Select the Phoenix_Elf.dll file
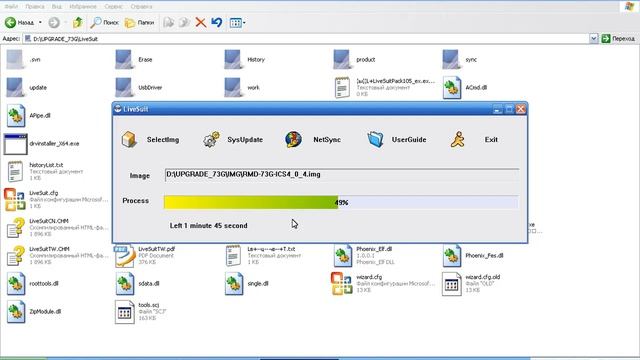Screen dimensions: 640x360 tap(364, 256)
